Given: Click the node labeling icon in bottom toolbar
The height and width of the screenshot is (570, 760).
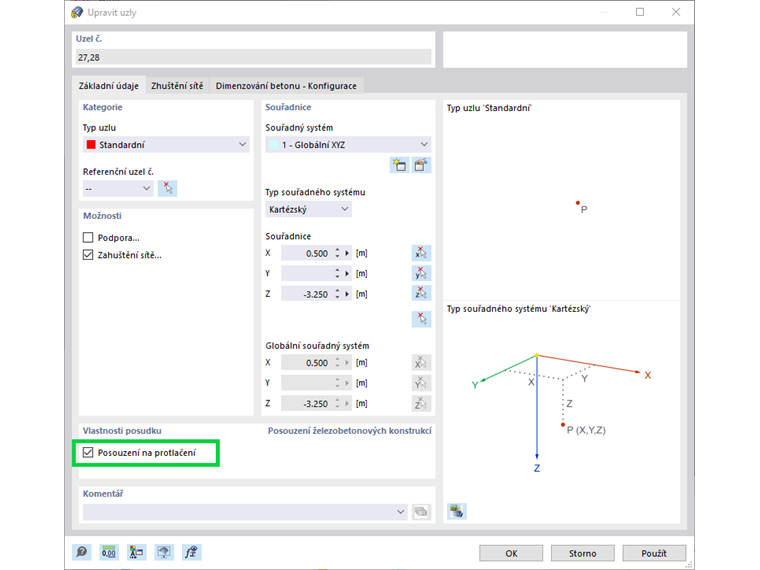Looking at the screenshot, I should [x=136, y=552].
